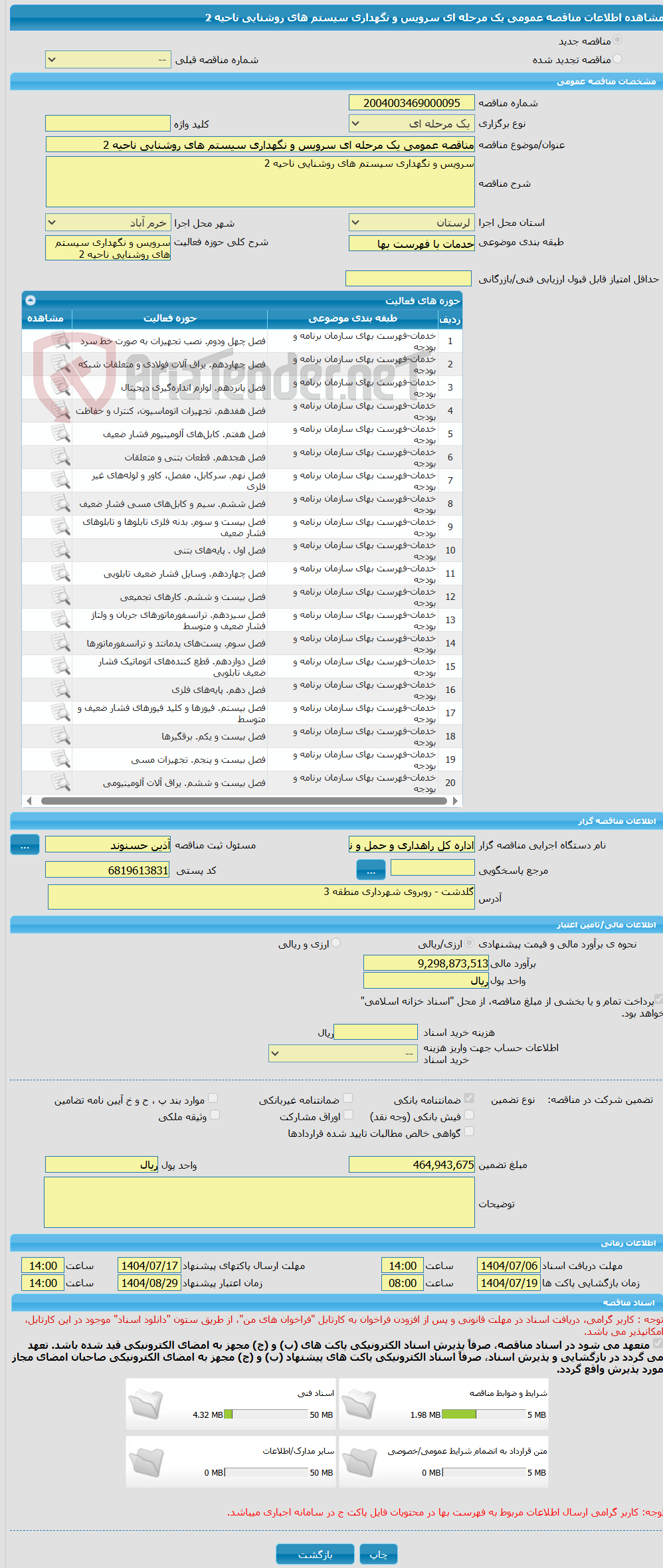Image resolution: width=663 pixels, height=1568 pixels.
Task: Open the استان محل اجرا dropdown
Action: tap(412, 223)
